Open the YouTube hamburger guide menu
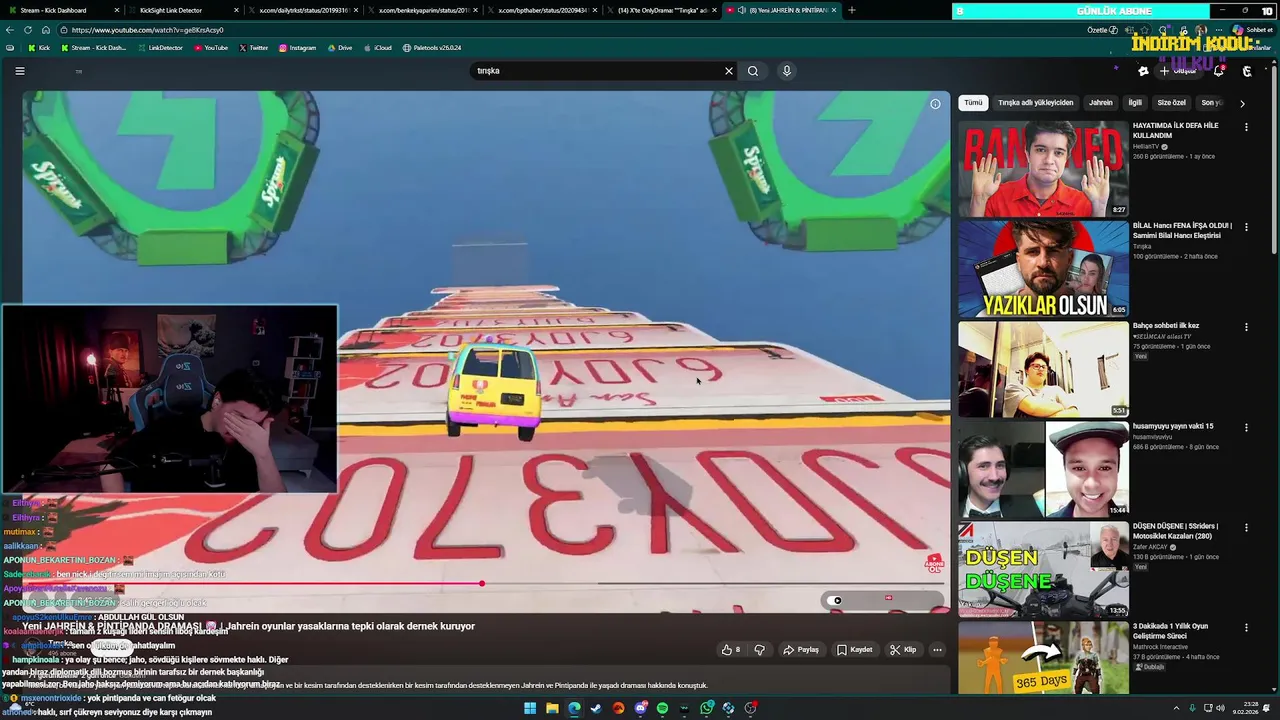The height and width of the screenshot is (720, 1280). 19,71
